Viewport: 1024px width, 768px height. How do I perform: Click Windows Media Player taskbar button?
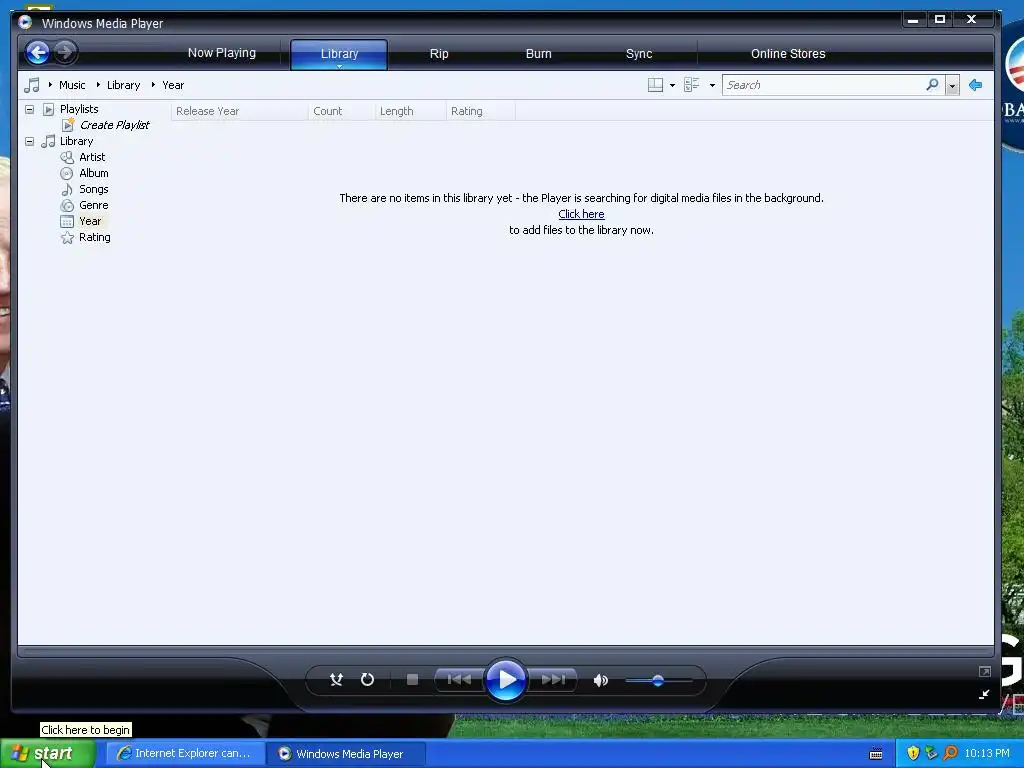pyautogui.click(x=346, y=754)
